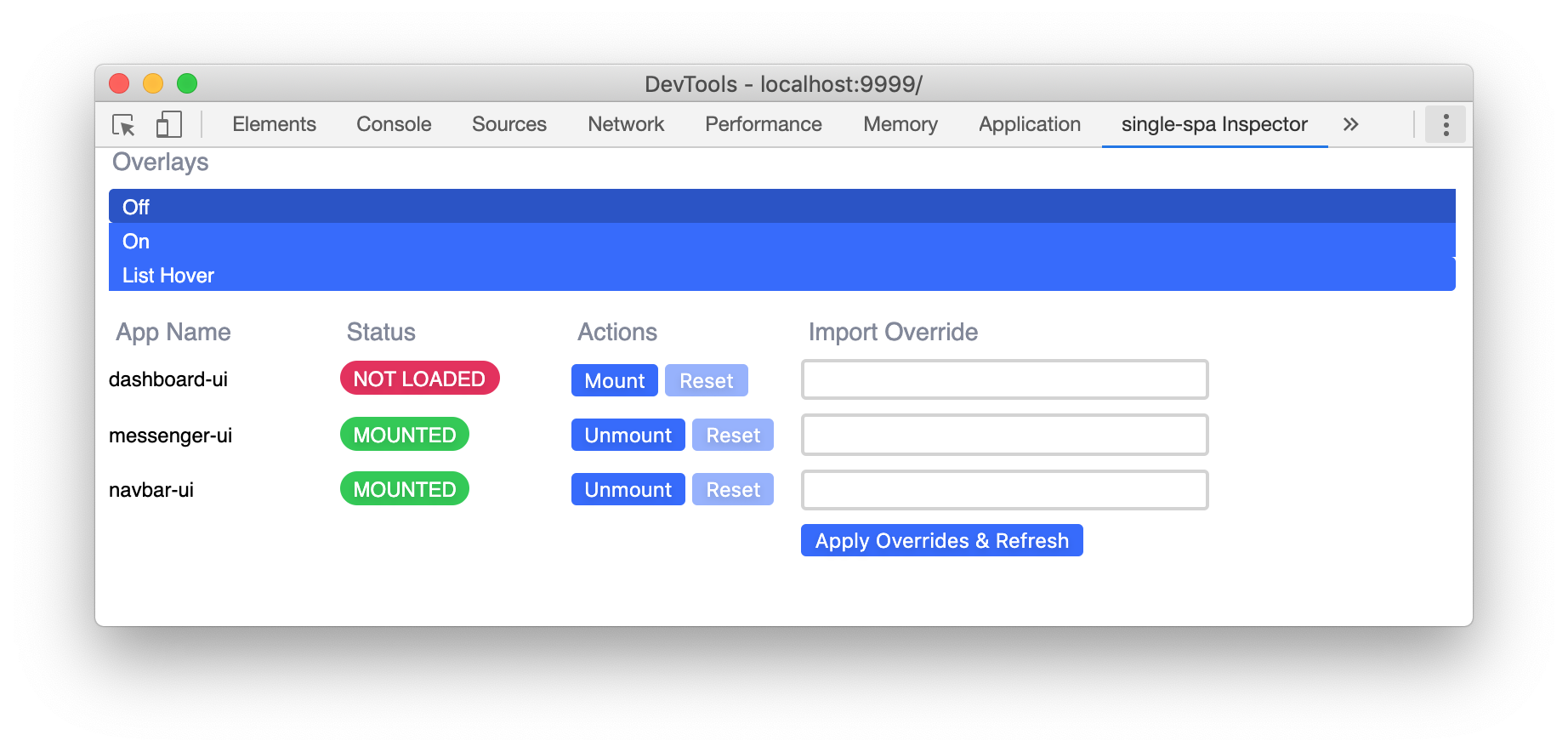Click the Status column header
Image resolution: width=1568 pixels, height=752 pixels.
tap(381, 332)
